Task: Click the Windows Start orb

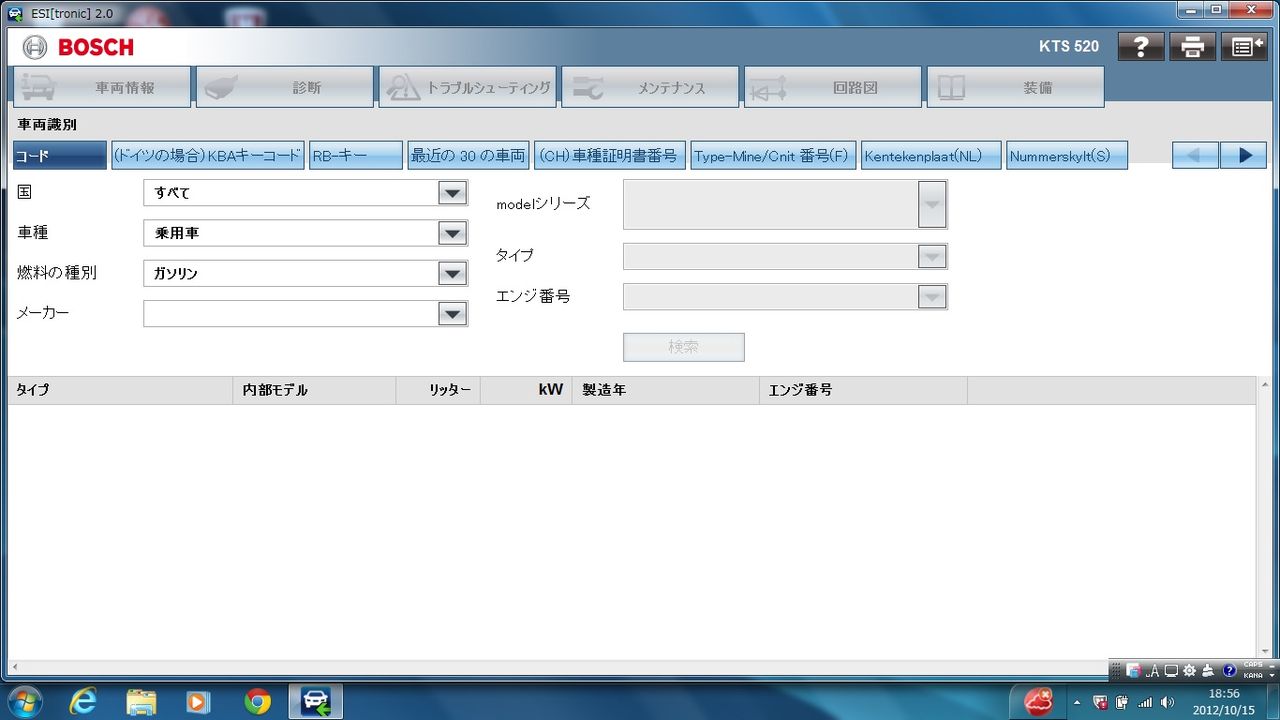Action: [x=24, y=702]
